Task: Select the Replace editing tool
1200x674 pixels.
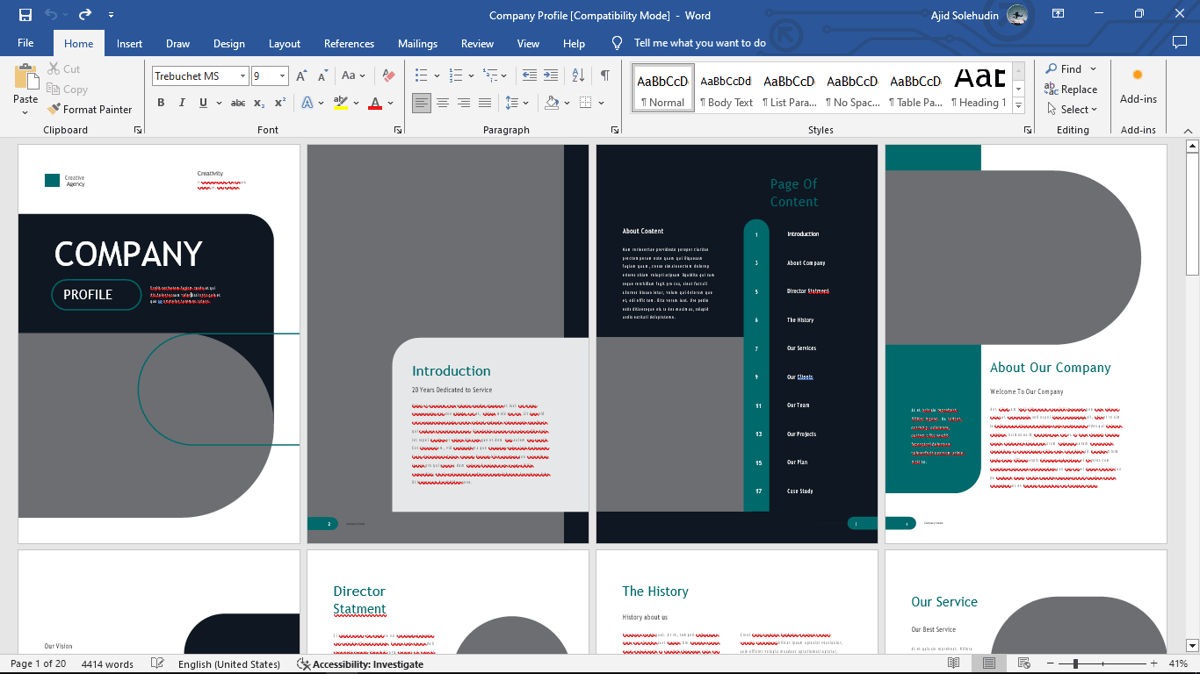Action: 1071,89
